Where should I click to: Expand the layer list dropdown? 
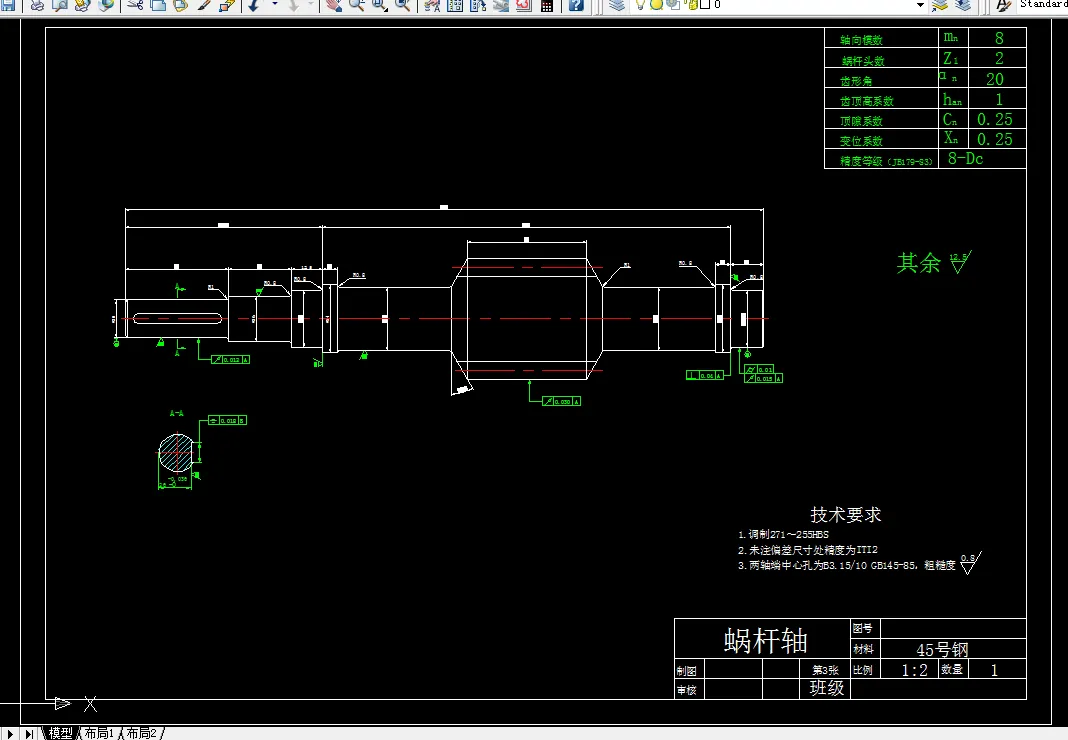click(920, 5)
